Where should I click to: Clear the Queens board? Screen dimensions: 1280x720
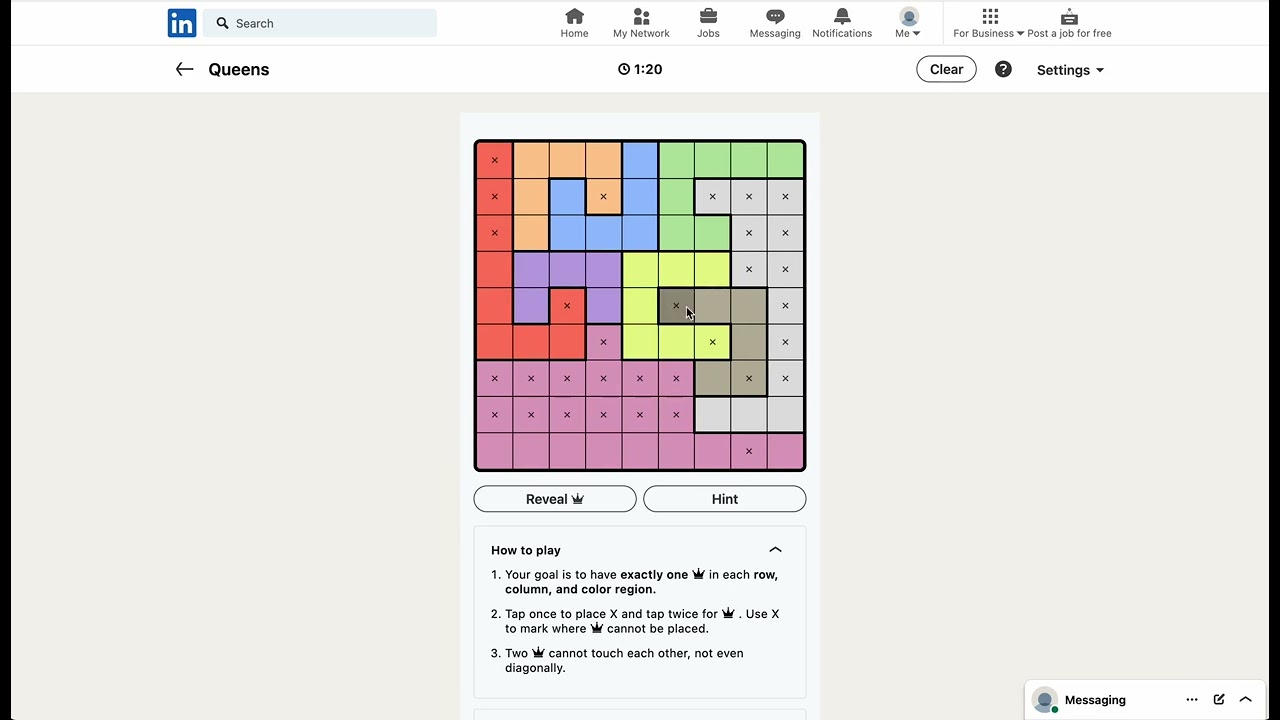946,69
